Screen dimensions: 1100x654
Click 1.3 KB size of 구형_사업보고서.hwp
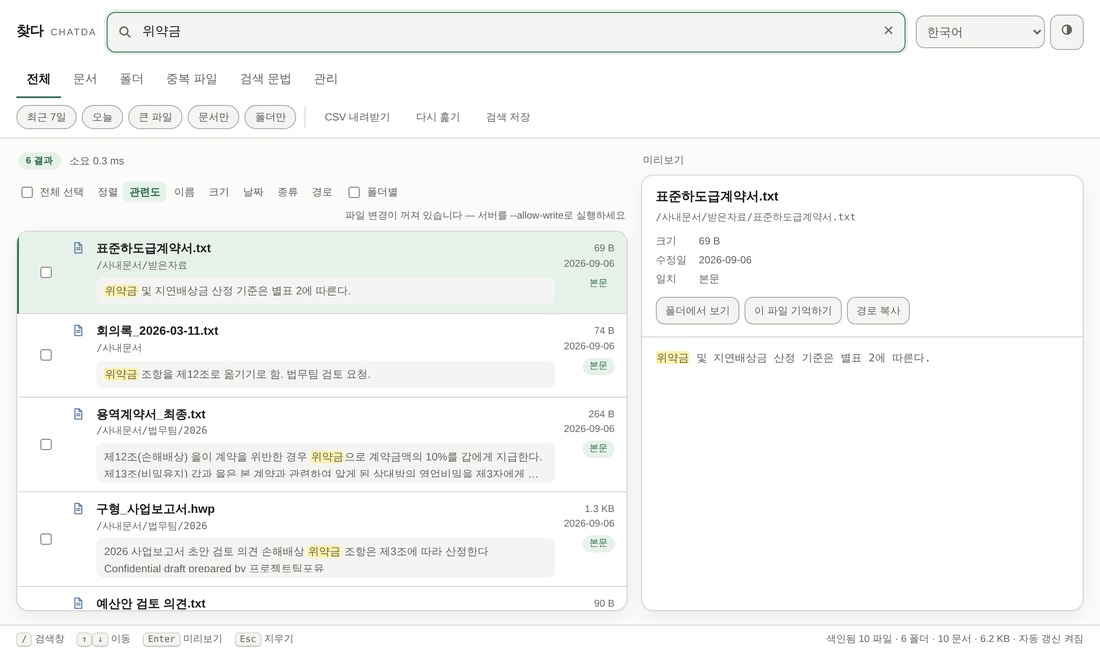coord(599,509)
